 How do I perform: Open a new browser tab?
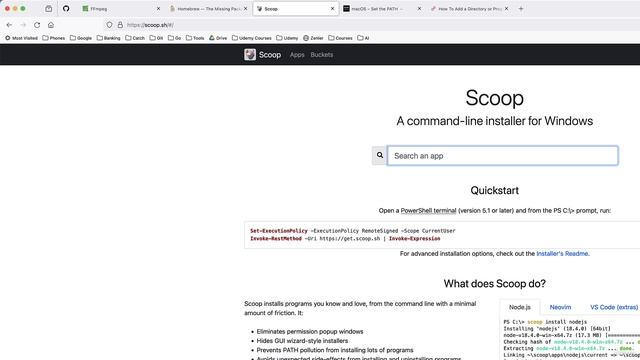tap(521, 9)
